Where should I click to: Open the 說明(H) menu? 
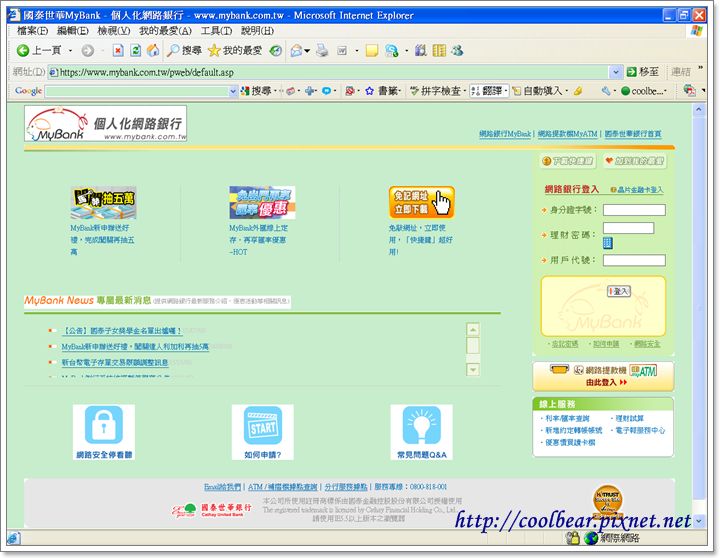258,31
